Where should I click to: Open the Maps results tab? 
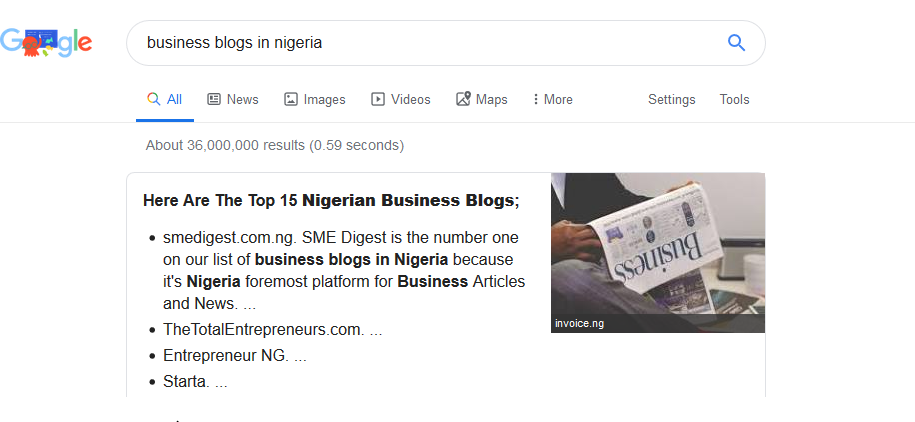(x=491, y=99)
